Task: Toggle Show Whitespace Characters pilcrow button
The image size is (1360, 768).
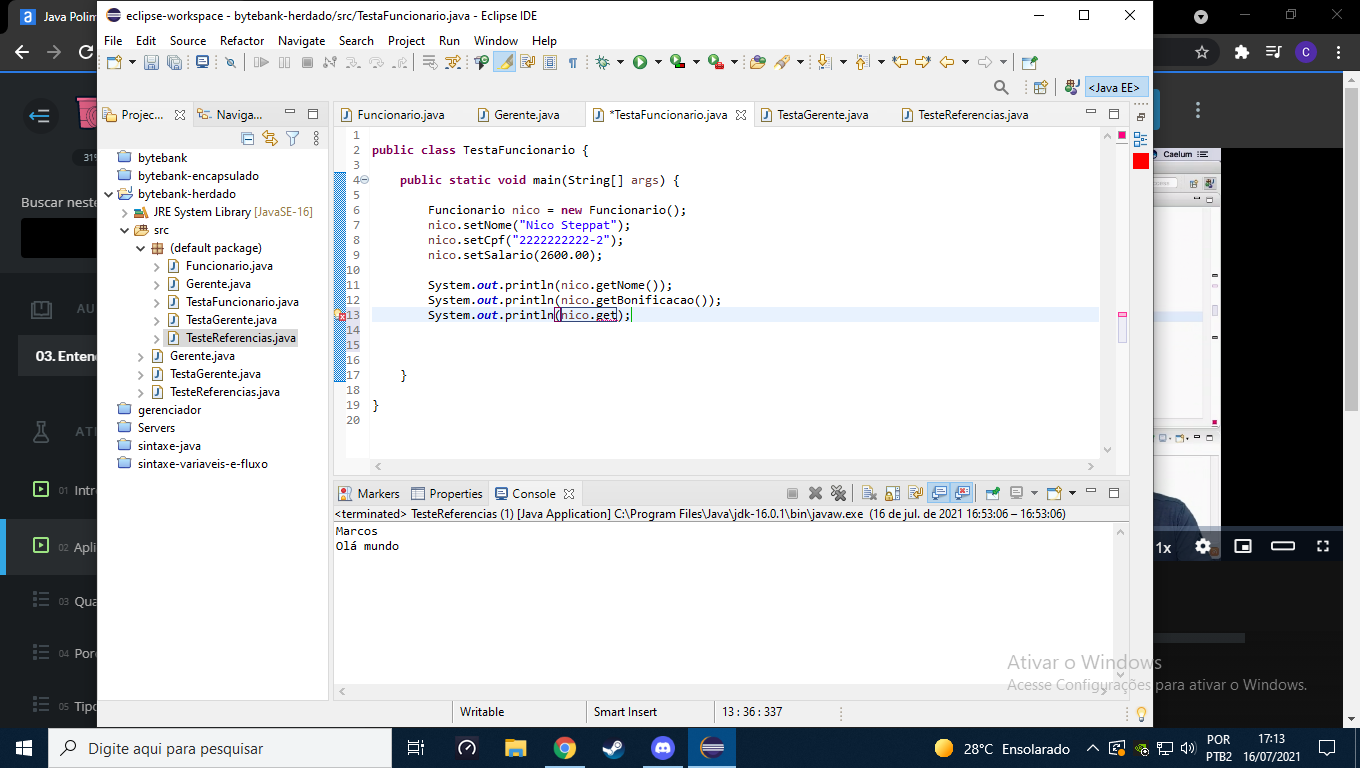Action: pyautogui.click(x=572, y=62)
